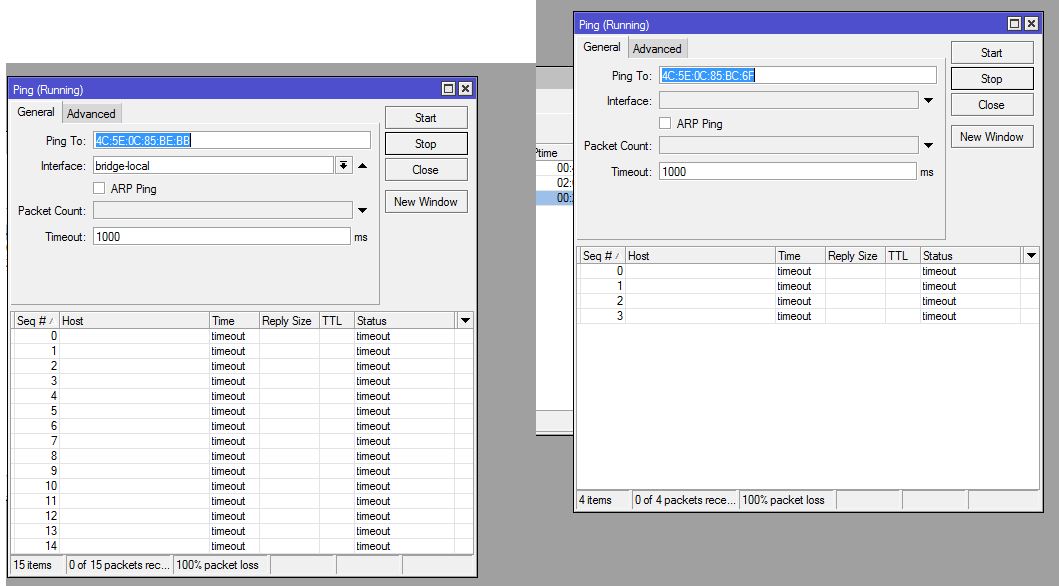Enable ARP Ping in the BC:6F ping window
This screenshot has width=1059, height=586.
[x=665, y=123]
